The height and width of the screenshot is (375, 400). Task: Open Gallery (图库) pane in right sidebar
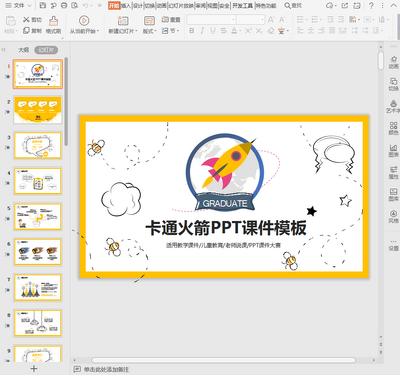point(393,194)
